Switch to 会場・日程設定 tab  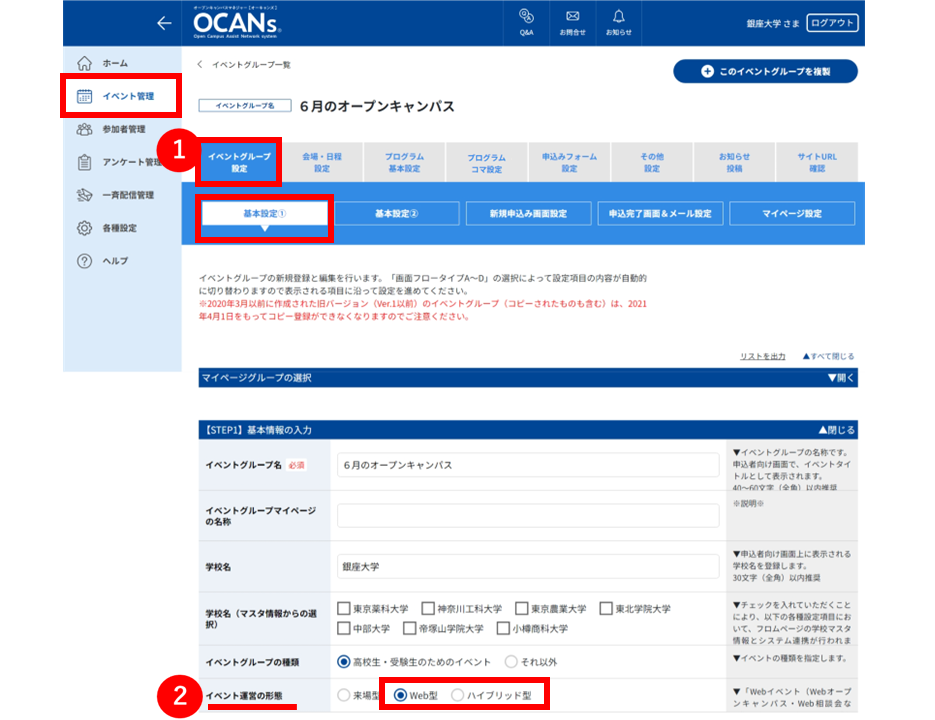[322, 162]
